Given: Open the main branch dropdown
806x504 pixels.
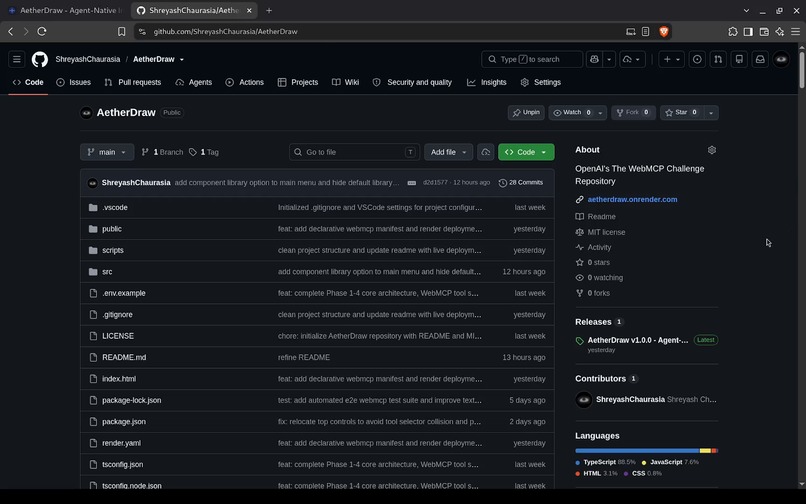Looking at the screenshot, I should [107, 152].
